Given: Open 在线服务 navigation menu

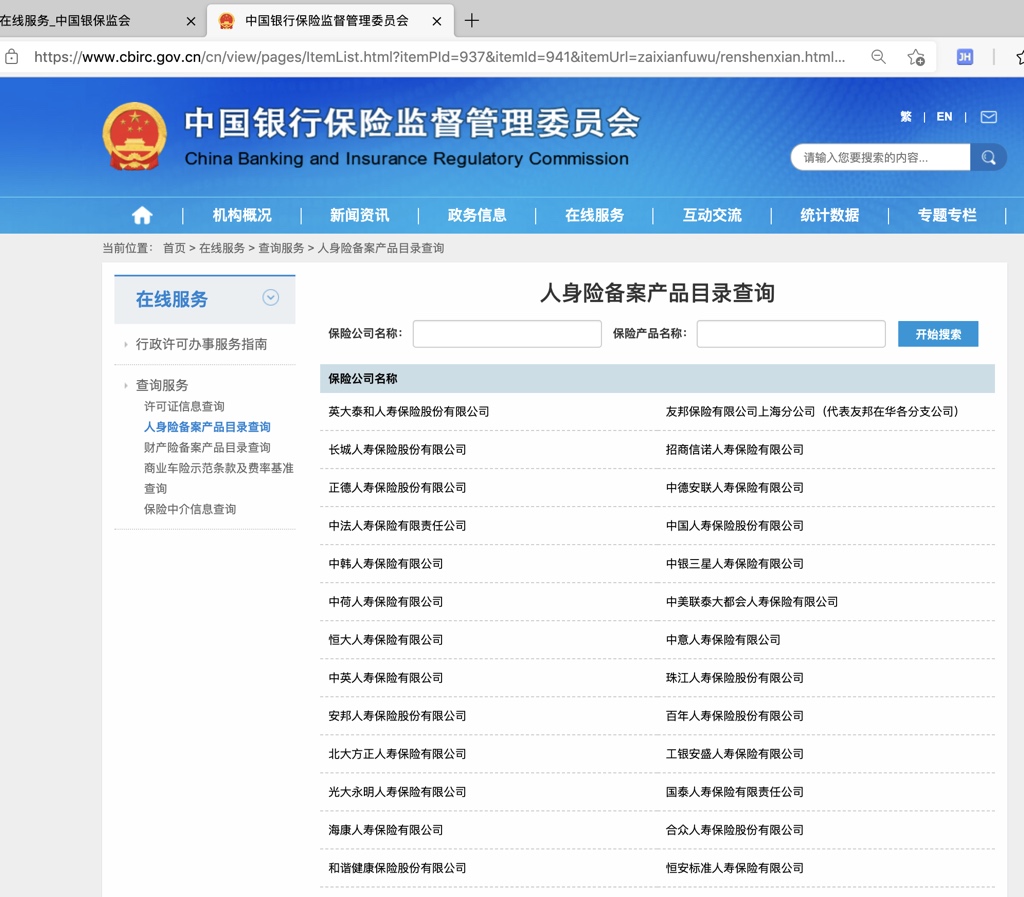Looking at the screenshot, I should pyautogui.click(x=594, y=215).
